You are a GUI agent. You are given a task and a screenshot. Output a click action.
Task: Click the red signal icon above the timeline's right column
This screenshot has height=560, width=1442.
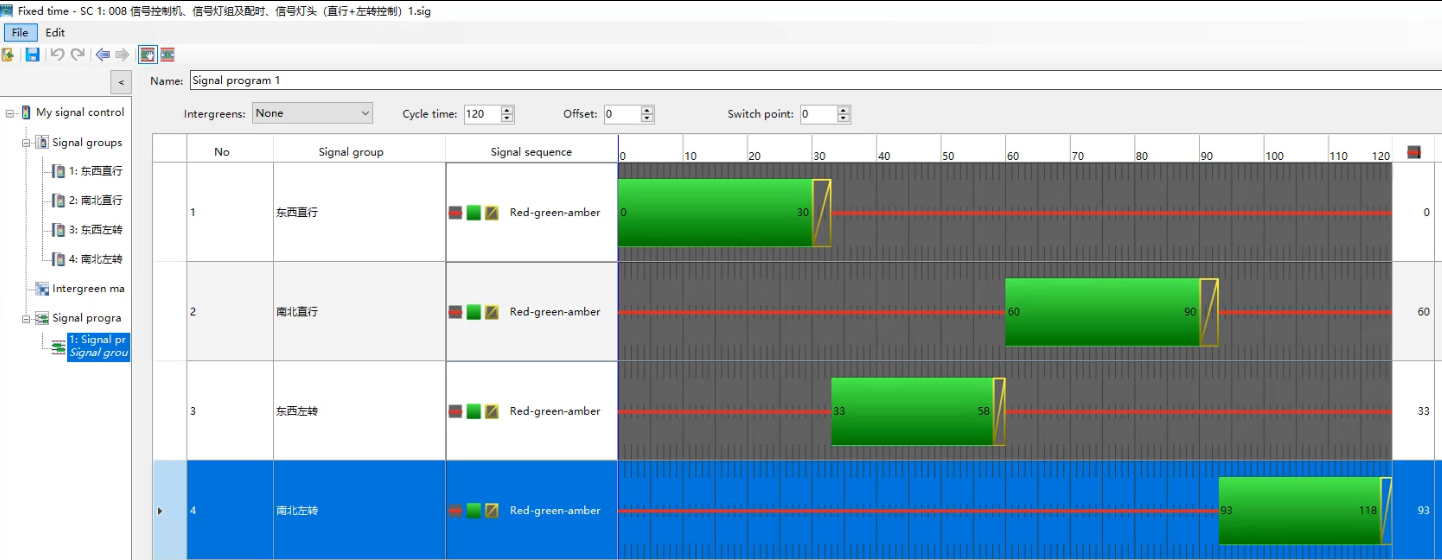pos(1413,152)
